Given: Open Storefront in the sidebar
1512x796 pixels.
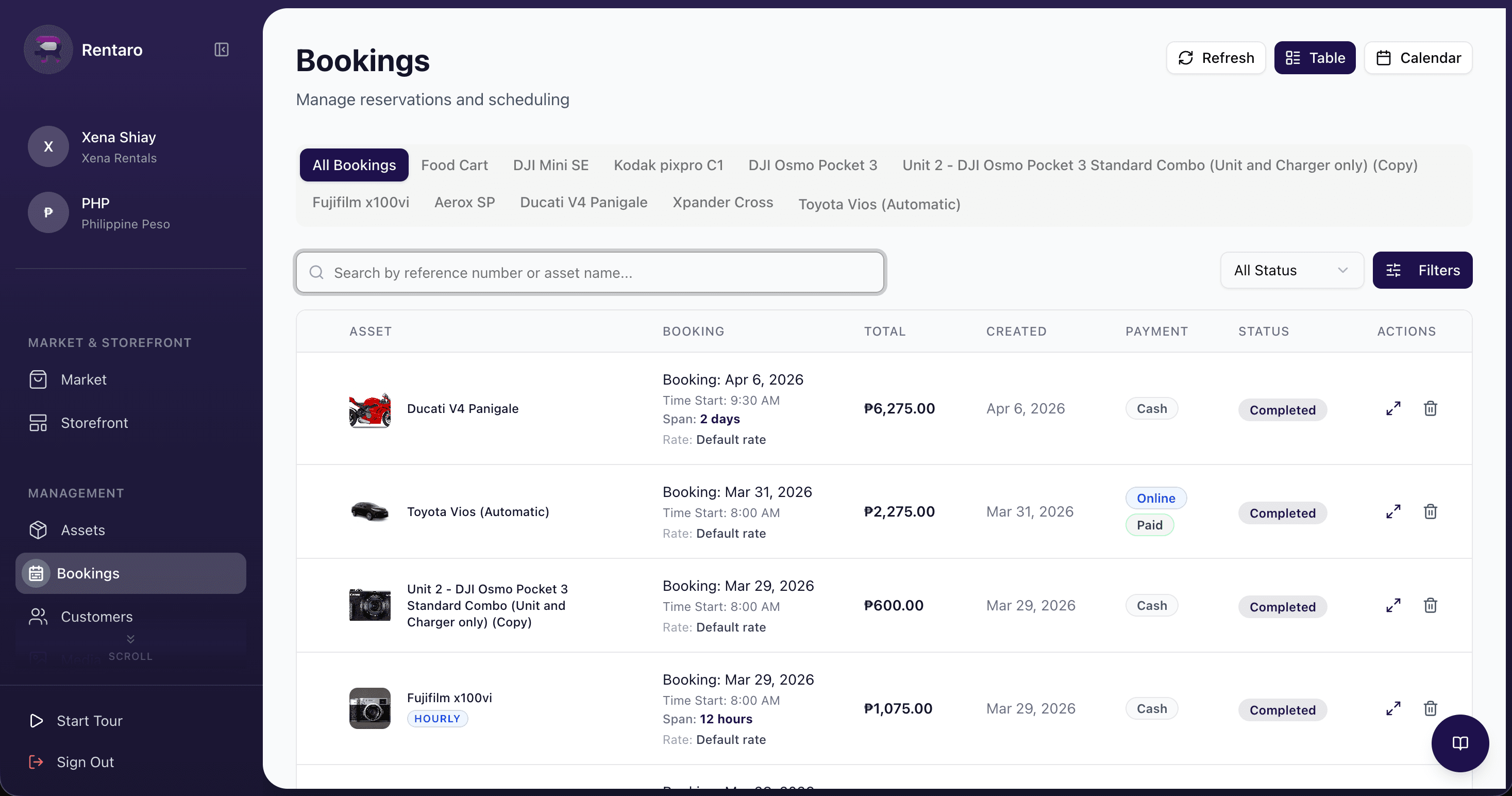Looking at the screenshot, I should (130, 423).
